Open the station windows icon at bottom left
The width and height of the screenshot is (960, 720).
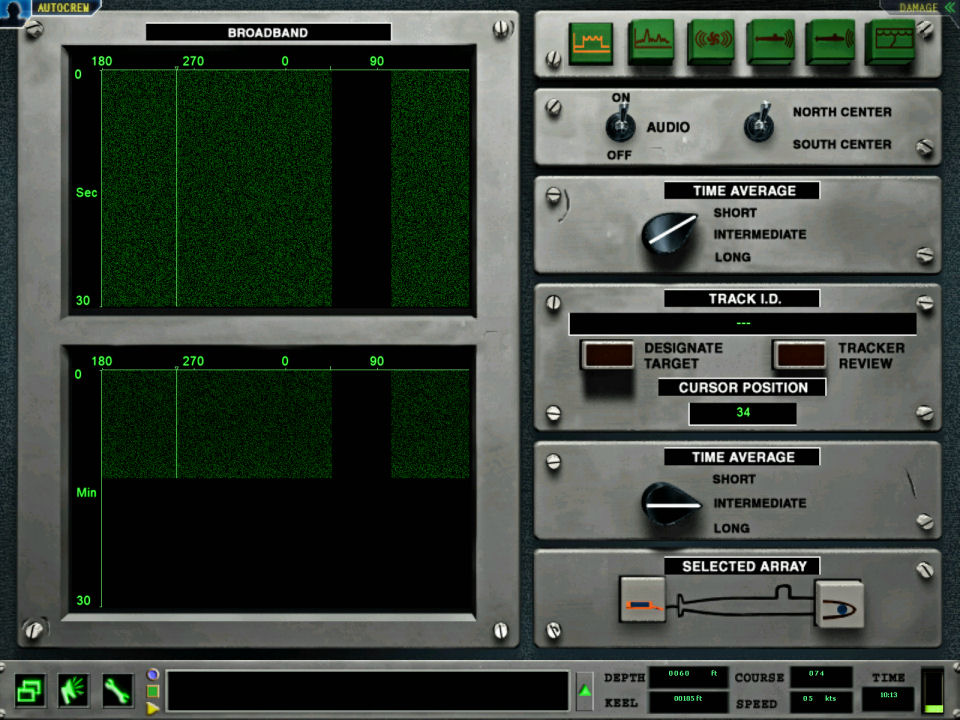pyautogui.click(x=30, y=689)
